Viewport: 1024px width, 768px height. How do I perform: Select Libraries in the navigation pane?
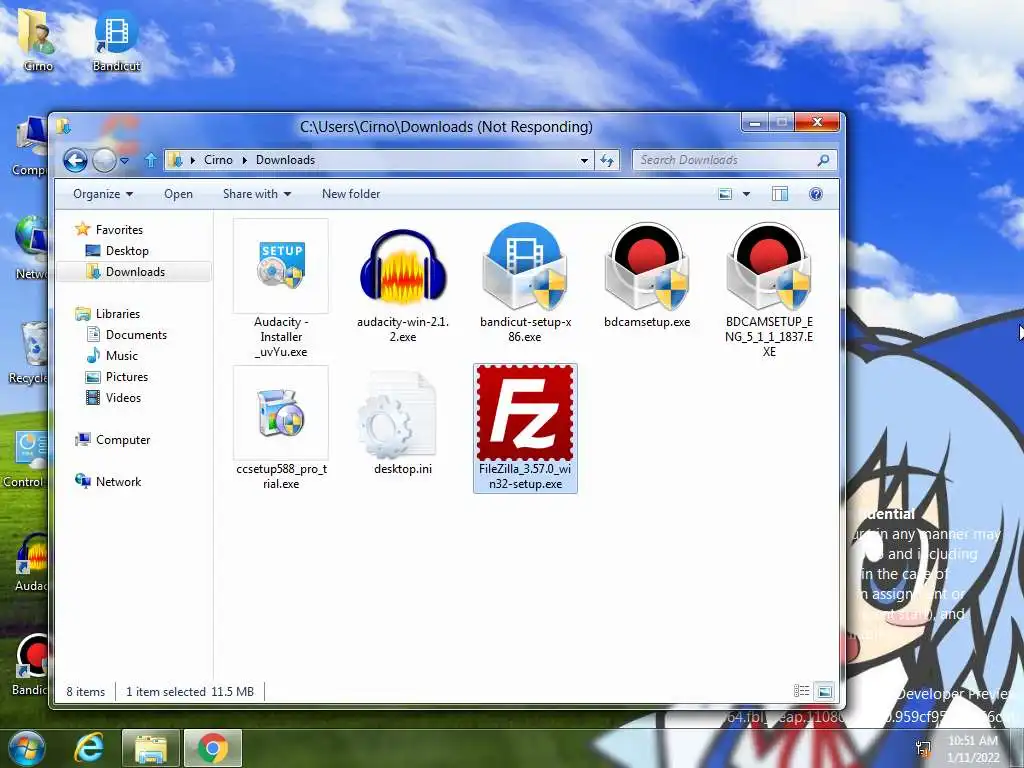tap(118, 314)
